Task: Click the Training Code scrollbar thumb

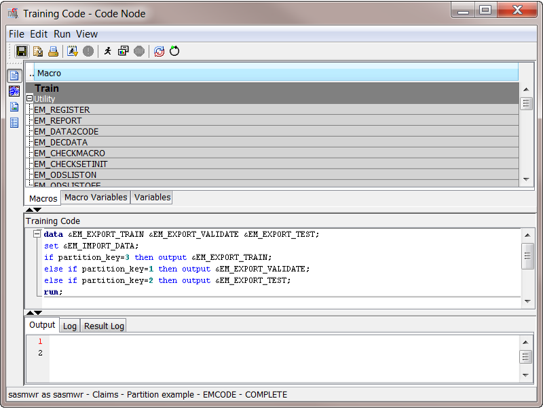Action: point(527,256)
